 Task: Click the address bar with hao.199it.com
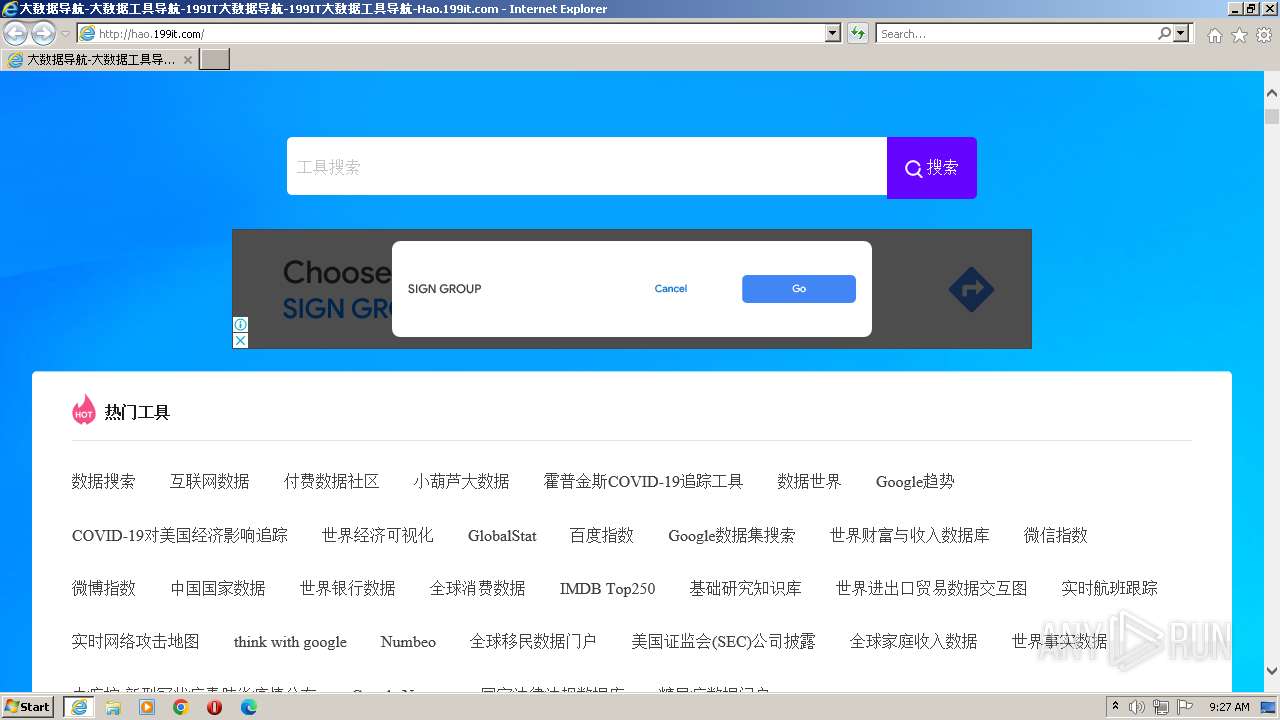click(x=450, y=34)
